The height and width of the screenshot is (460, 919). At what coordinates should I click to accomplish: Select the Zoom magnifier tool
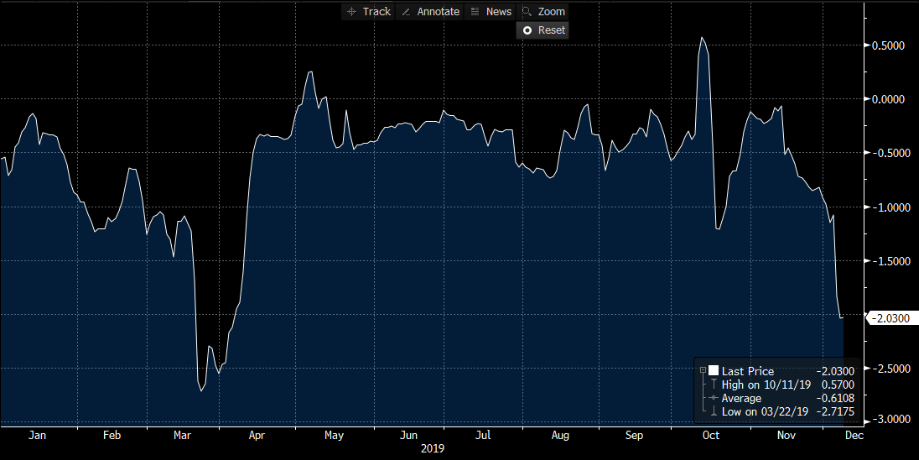[543, 12]
